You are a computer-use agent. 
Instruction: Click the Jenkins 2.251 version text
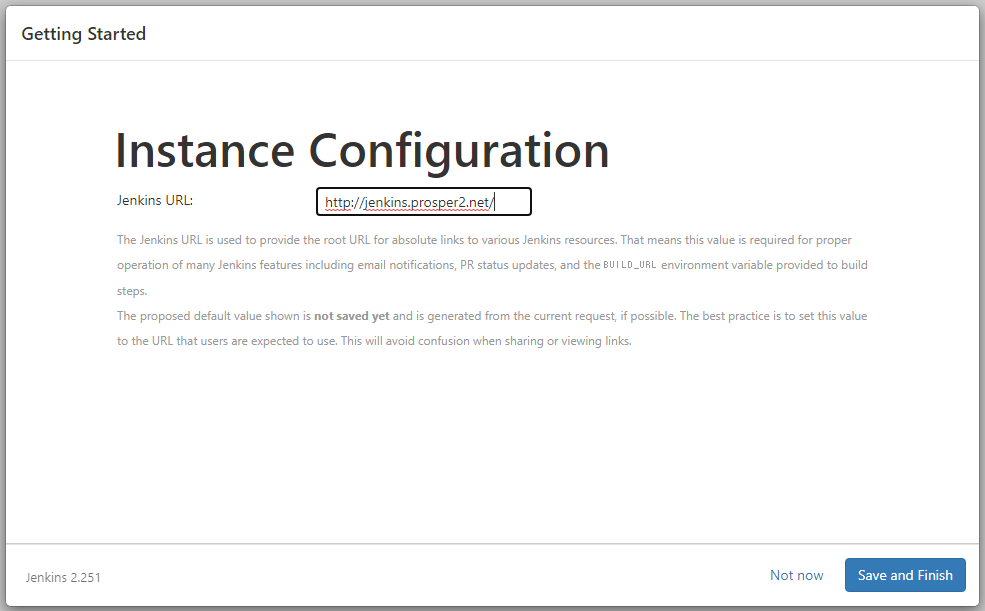(63, 578)
